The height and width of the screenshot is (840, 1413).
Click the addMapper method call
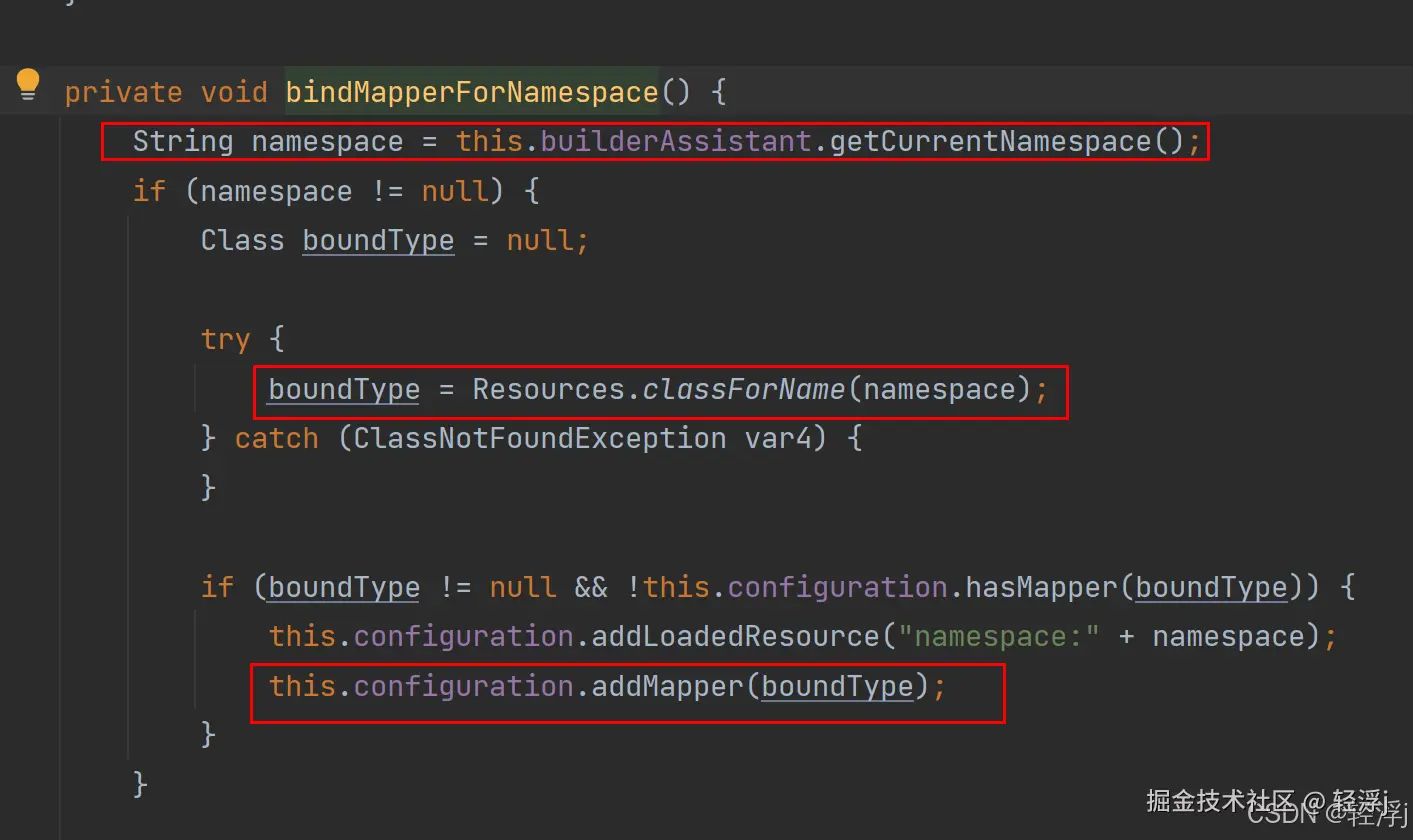point(667,686)
